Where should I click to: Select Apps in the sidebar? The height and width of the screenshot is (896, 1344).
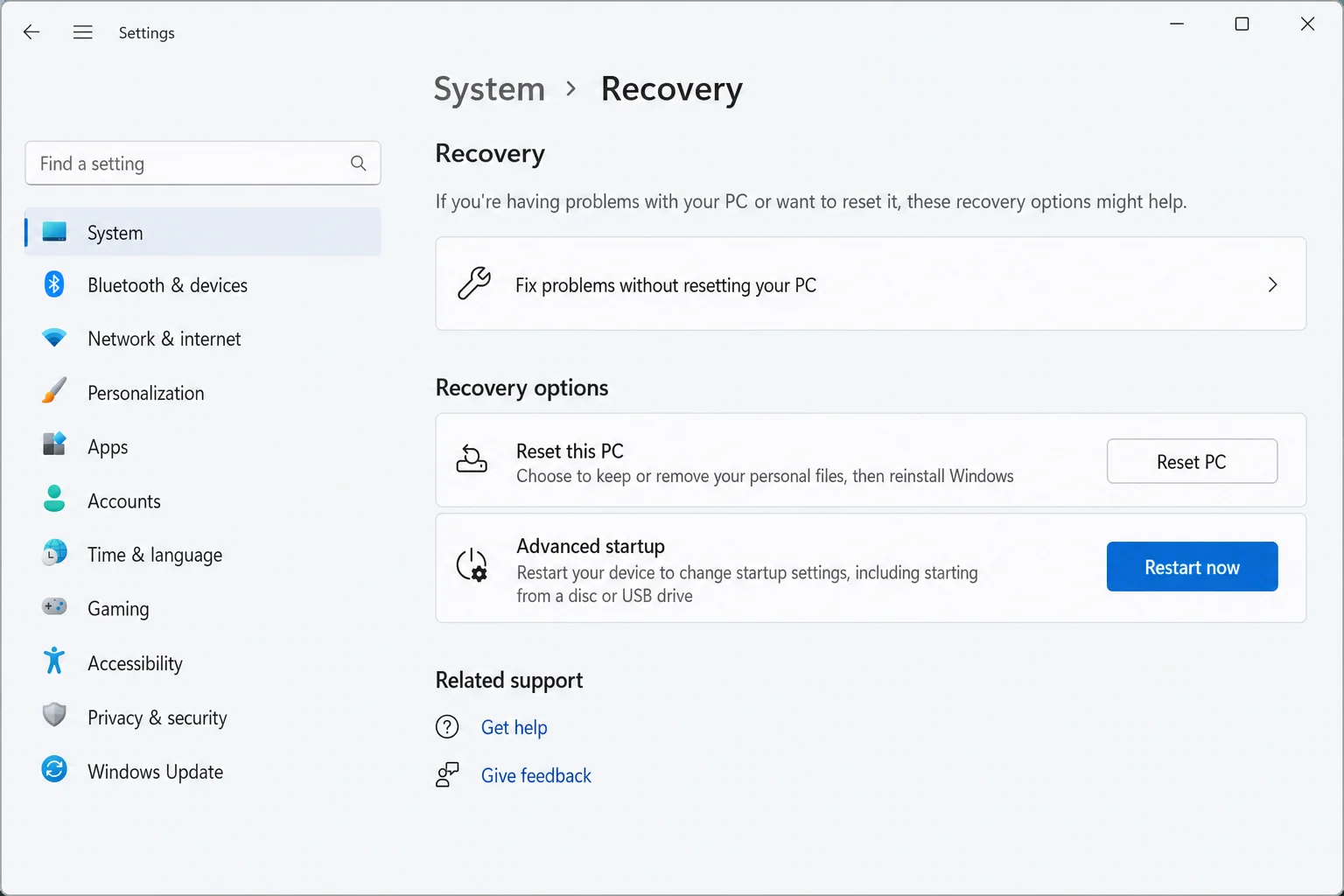tap(203, 447)
